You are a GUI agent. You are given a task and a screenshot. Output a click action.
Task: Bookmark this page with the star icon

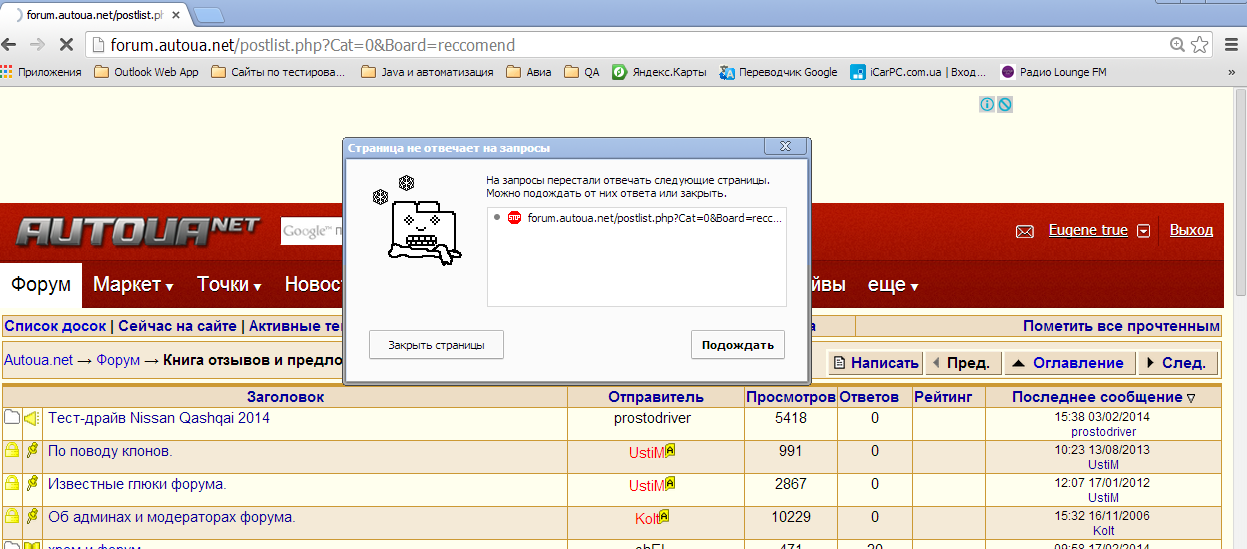[1202, 45]
